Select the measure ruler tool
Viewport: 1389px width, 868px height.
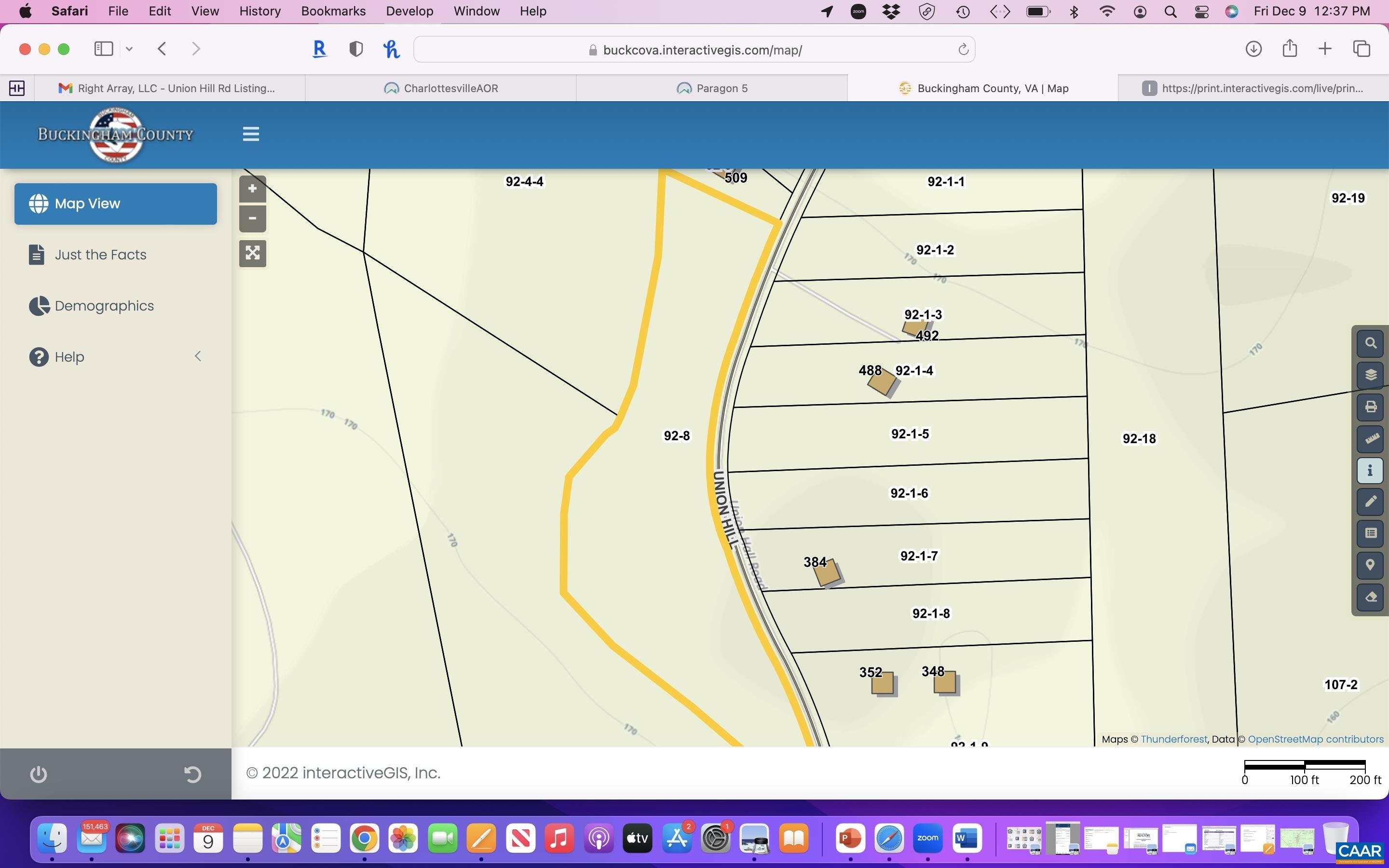coord(1370,439)
